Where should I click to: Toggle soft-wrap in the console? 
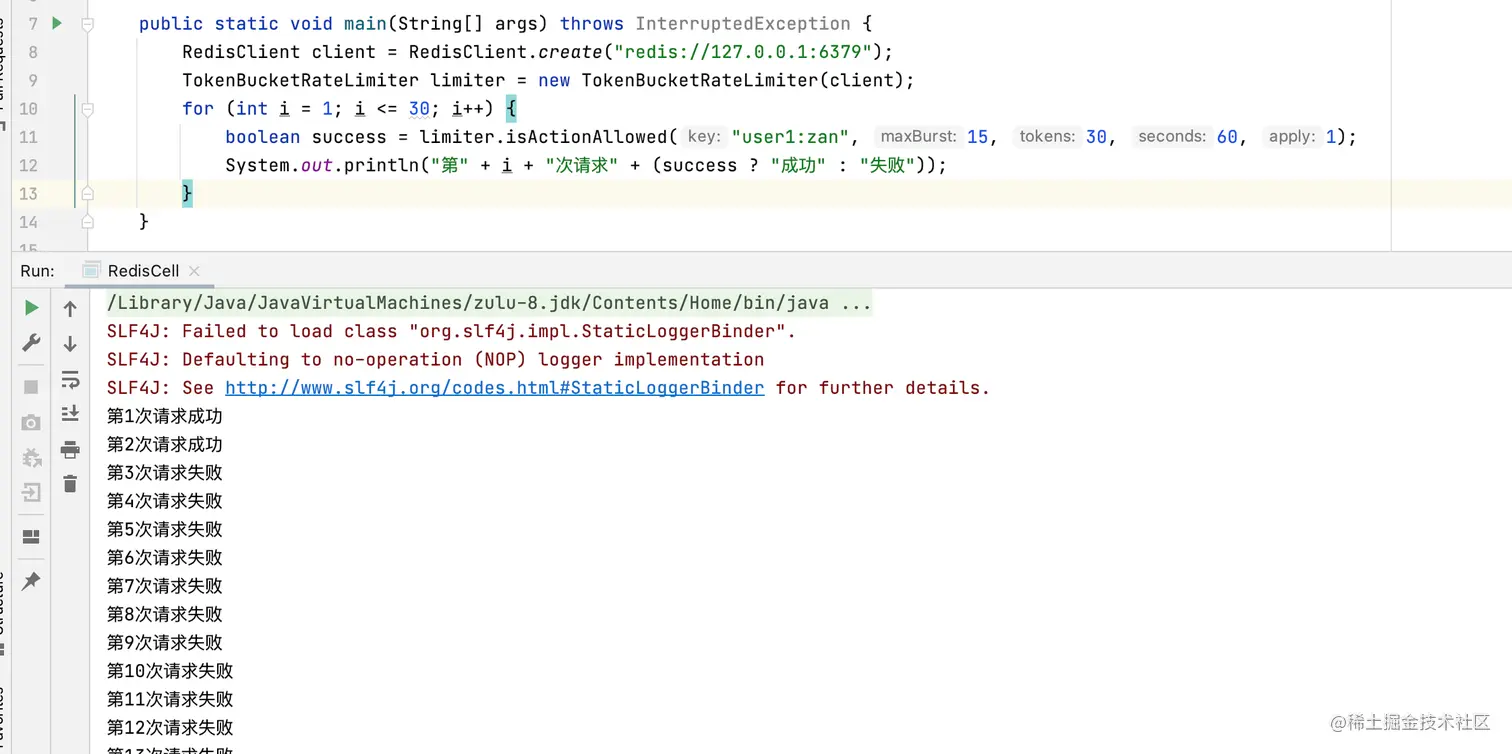[x=70, y=379]
